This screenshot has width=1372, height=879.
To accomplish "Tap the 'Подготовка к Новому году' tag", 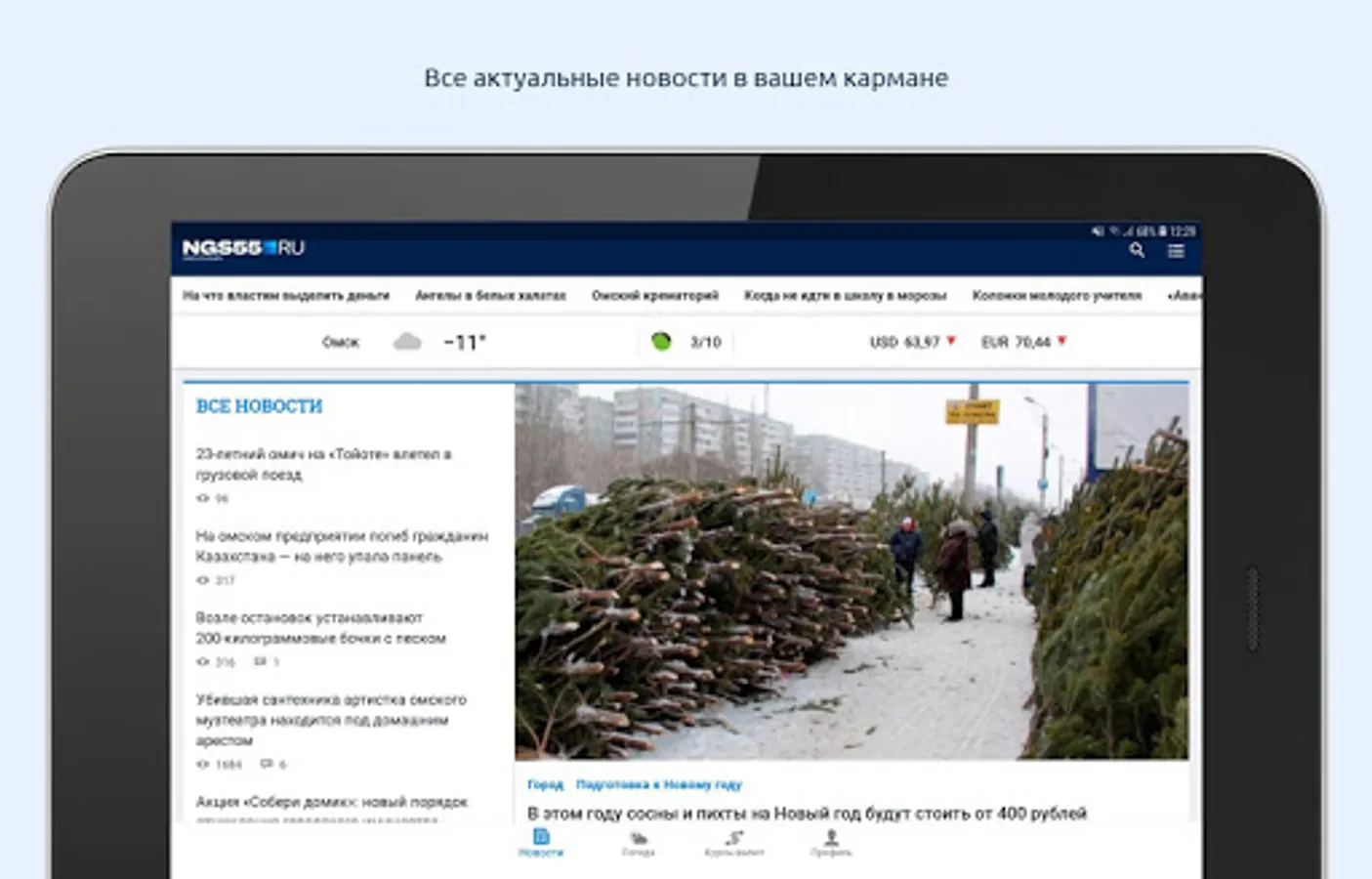I will (659, 784).
